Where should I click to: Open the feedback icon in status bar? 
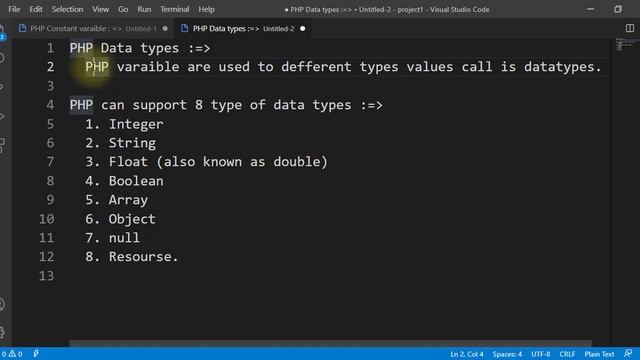(x=628, y=353)
